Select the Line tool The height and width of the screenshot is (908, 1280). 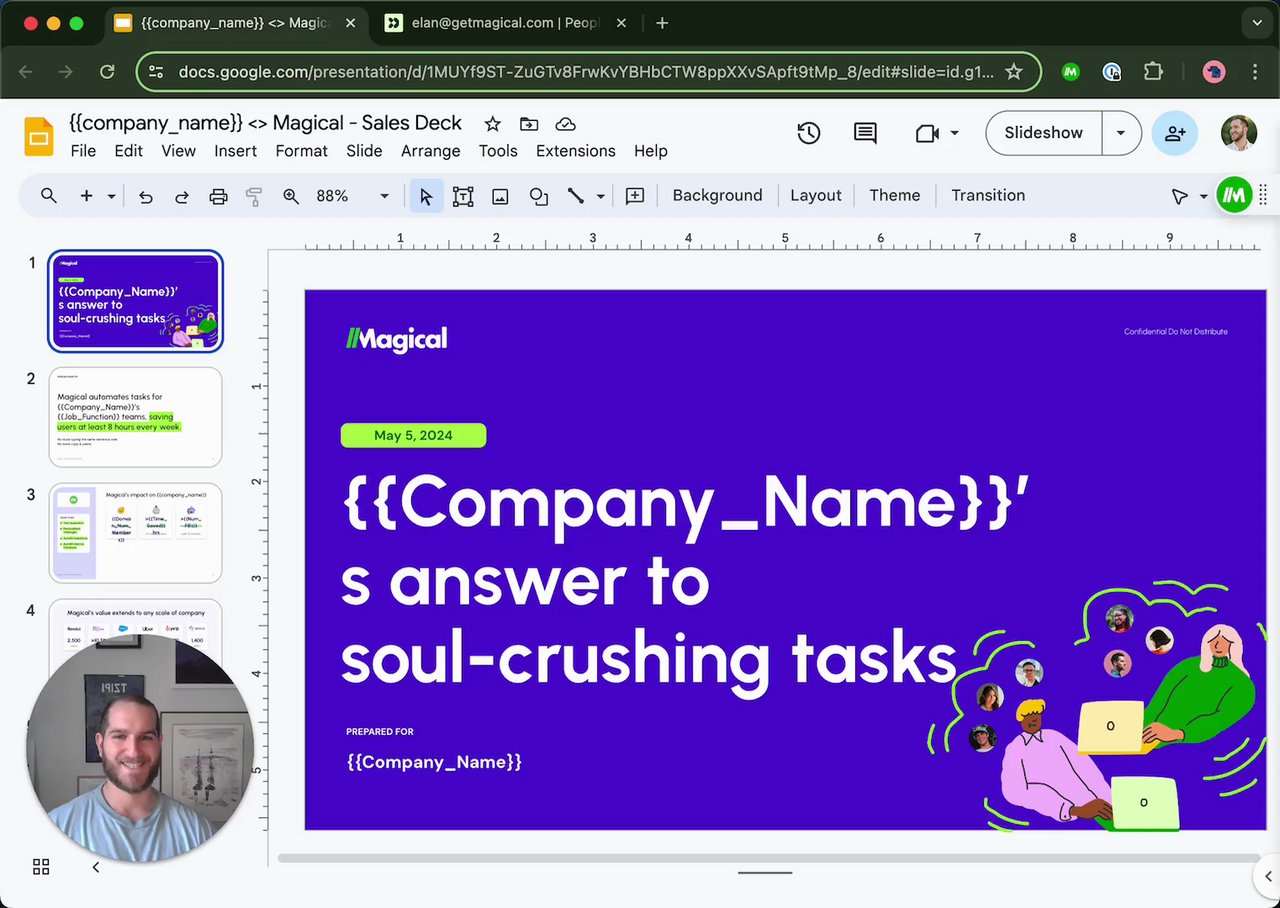pyautogui.click(x=576, y=196)
